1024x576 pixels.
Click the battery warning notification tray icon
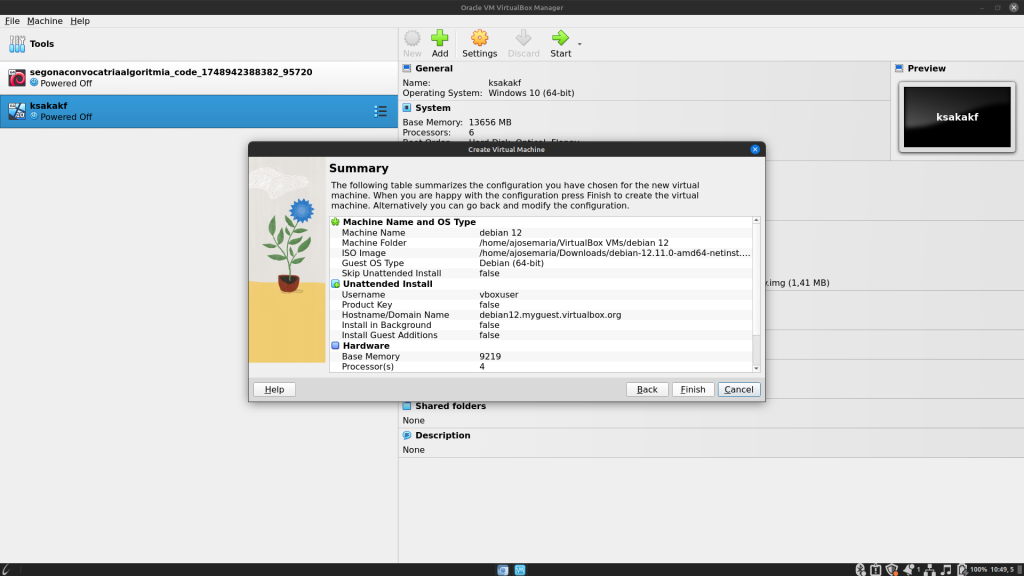point(876,569)
